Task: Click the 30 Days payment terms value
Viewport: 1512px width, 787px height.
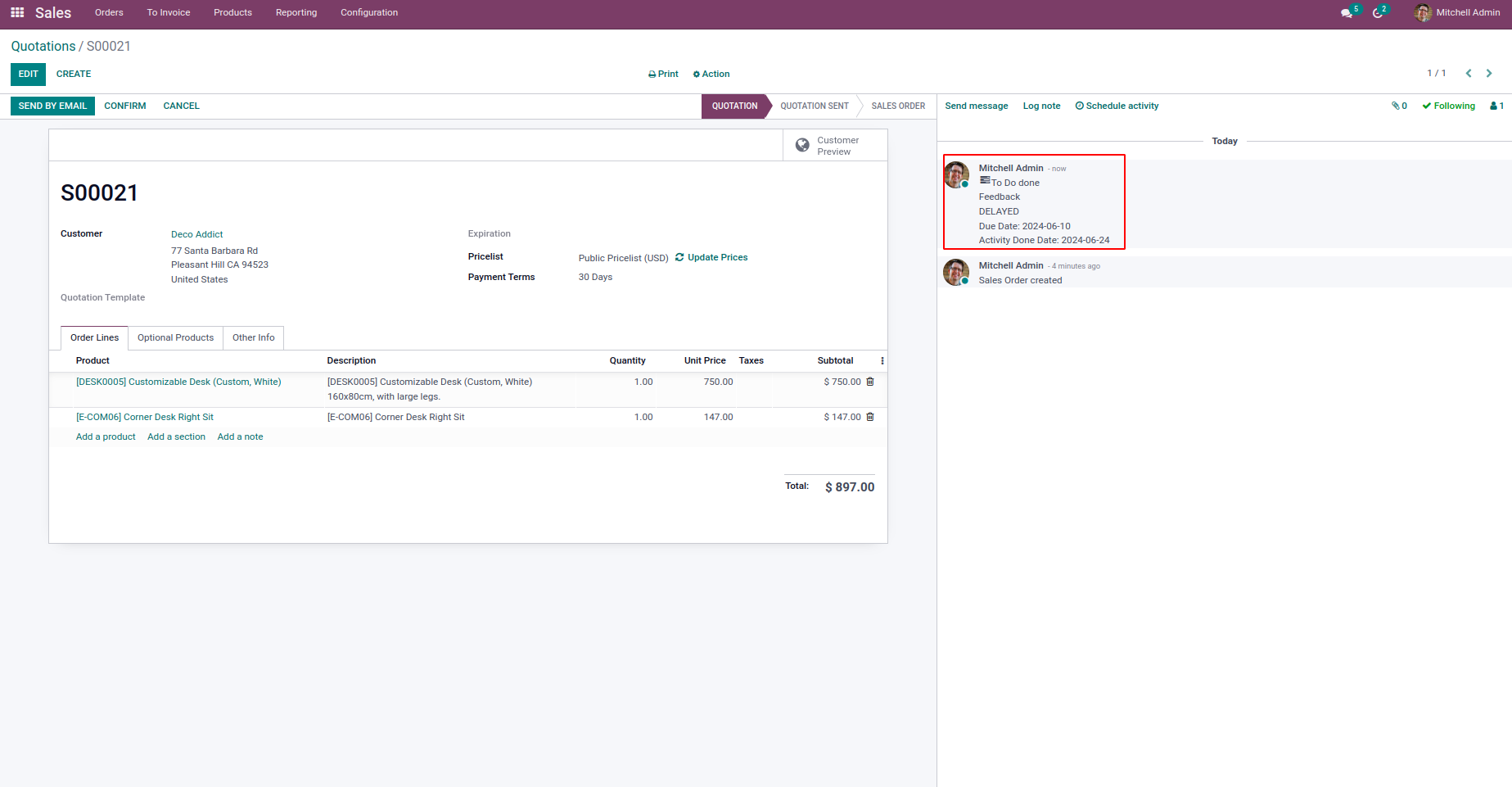Action: pos(595,277)
